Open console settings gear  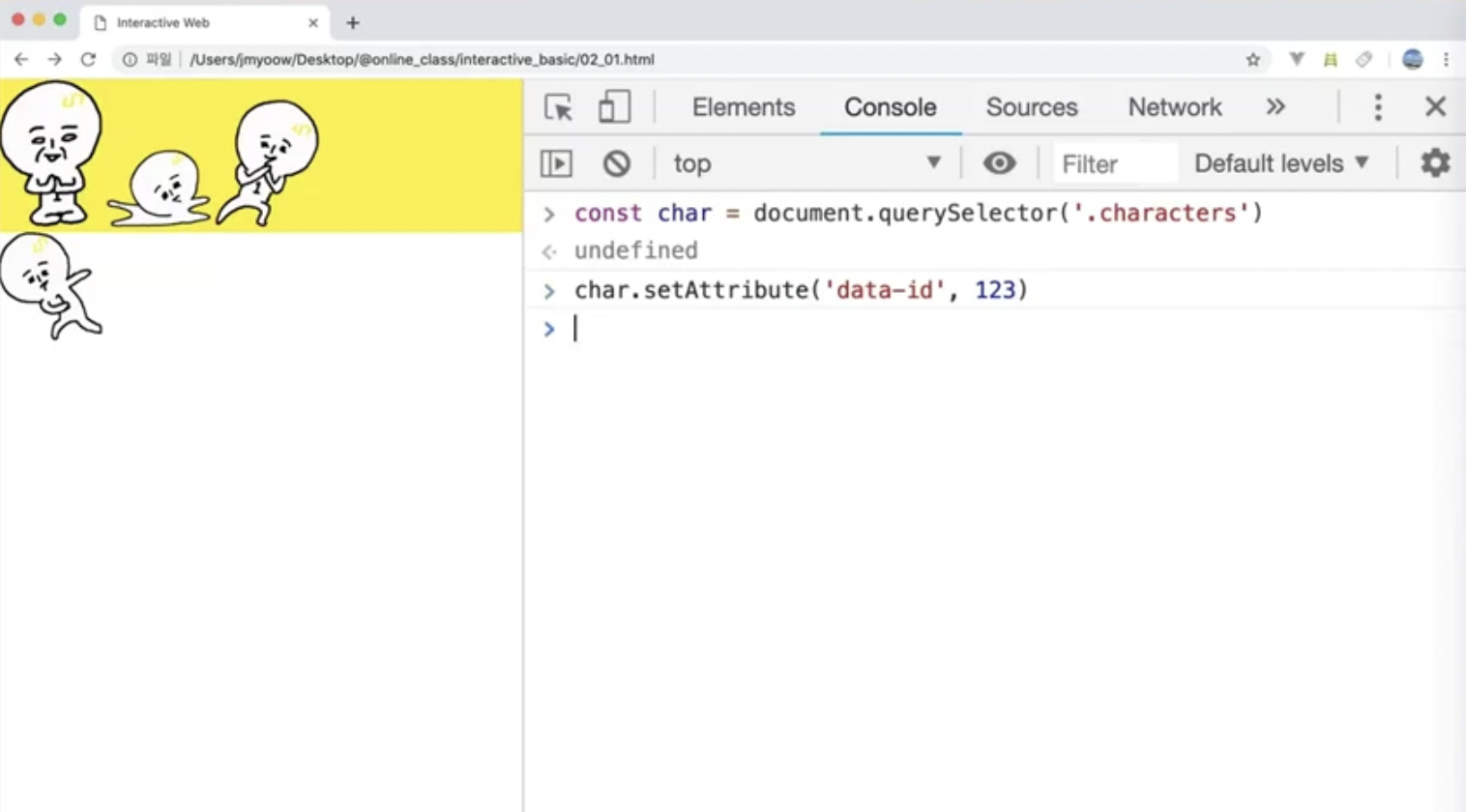click(x=1435, y=162)
